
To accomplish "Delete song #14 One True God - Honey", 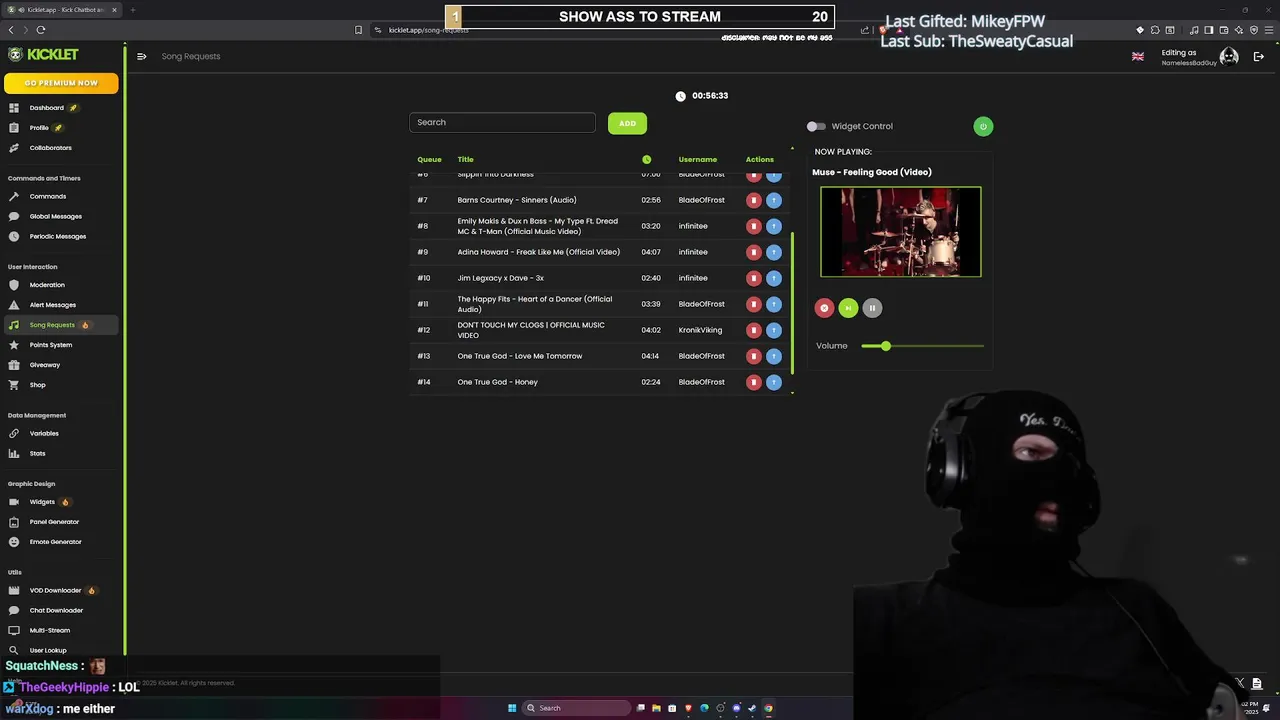I will point(754,382).
